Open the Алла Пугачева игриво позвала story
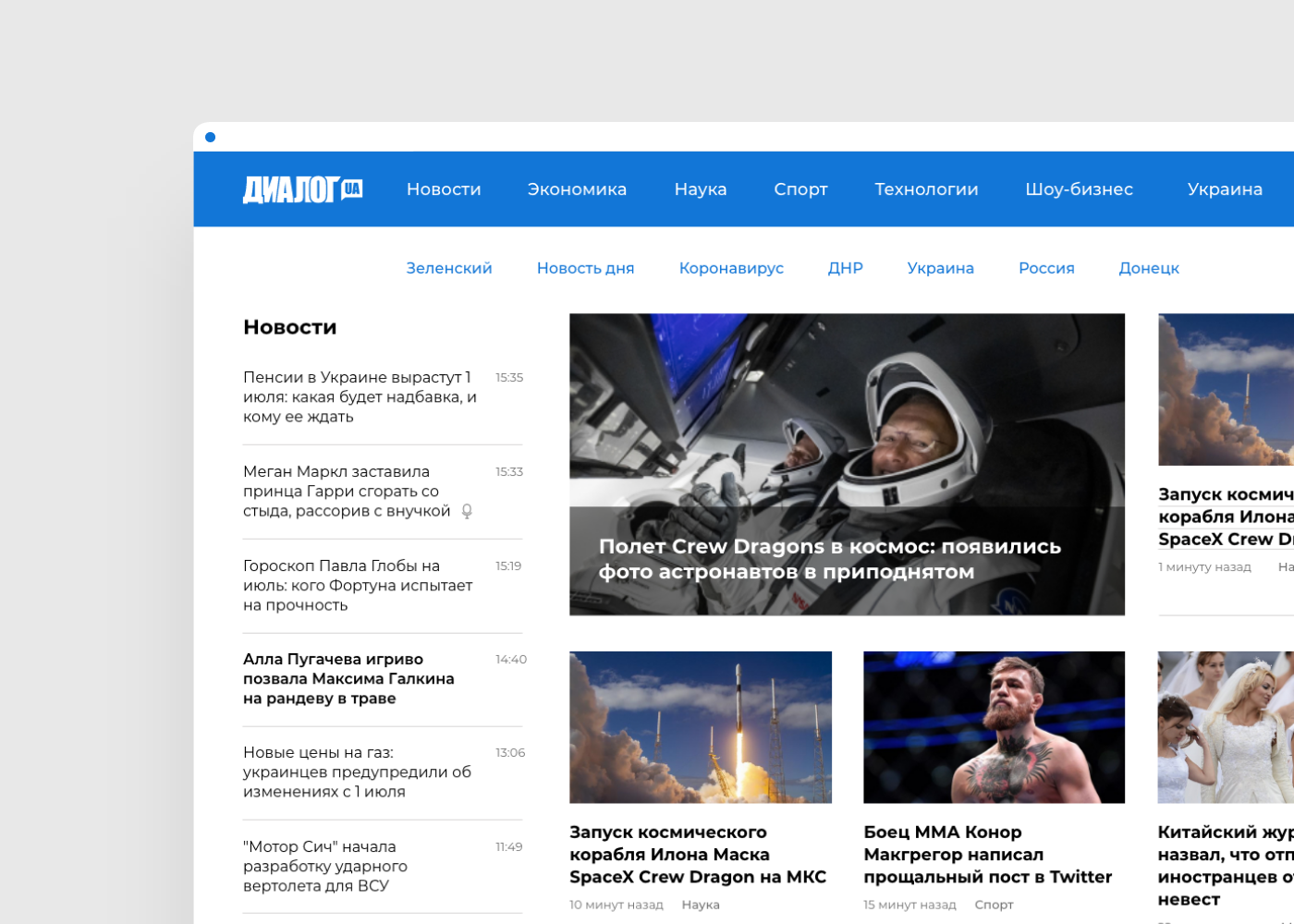 click(348, 679)
